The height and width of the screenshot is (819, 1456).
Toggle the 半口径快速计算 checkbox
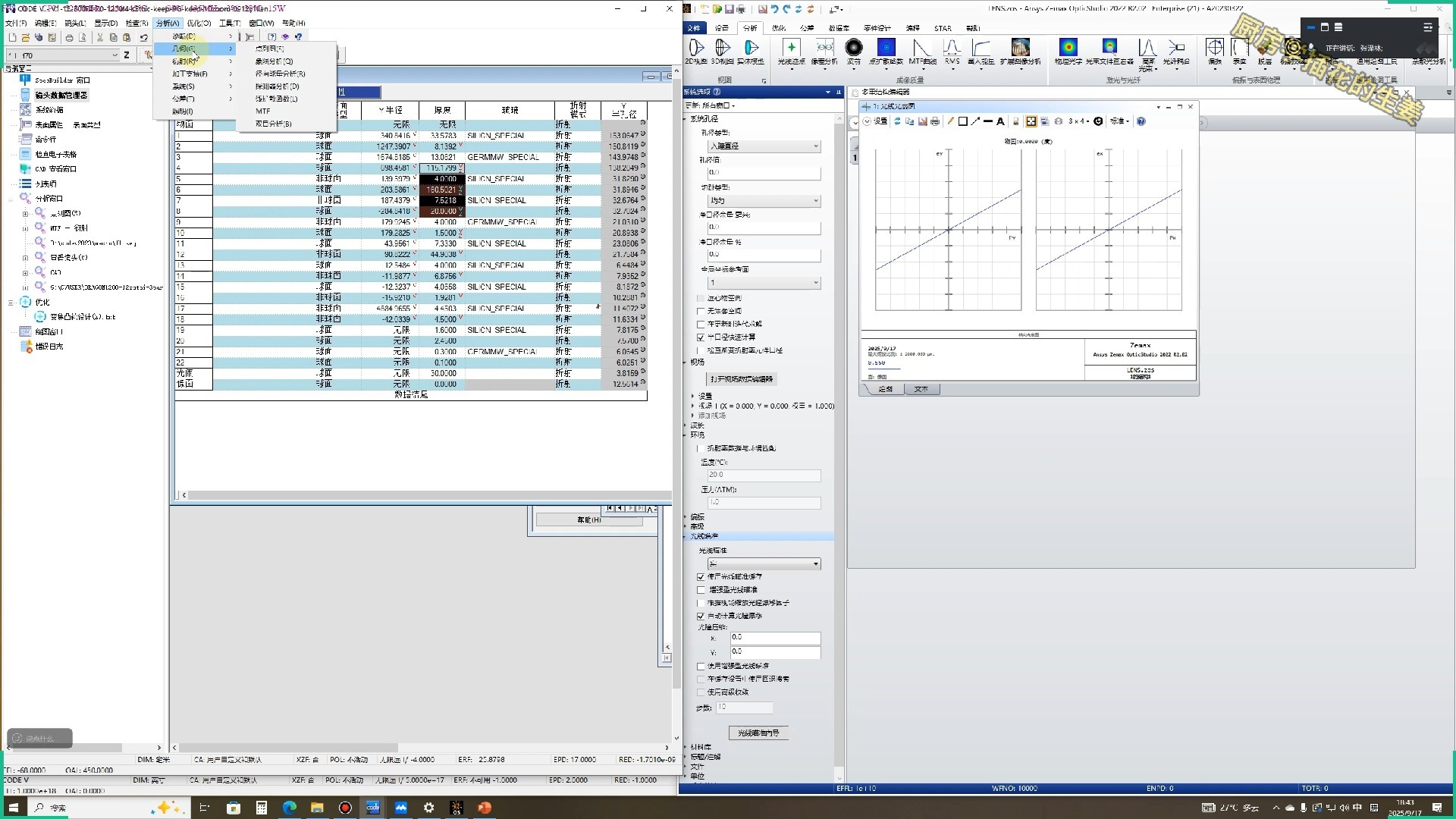click(701, 337)
